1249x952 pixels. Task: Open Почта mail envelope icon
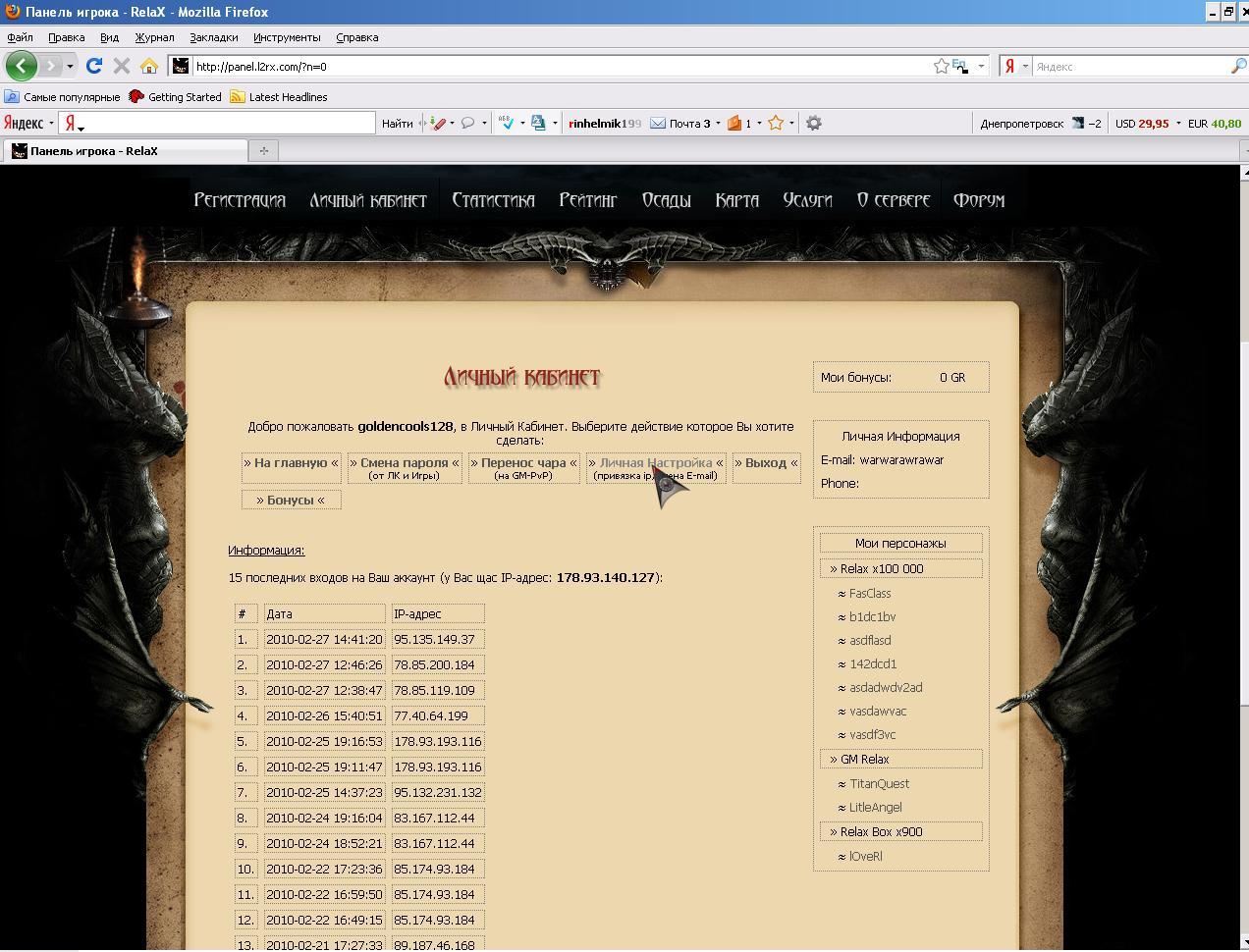658,123
